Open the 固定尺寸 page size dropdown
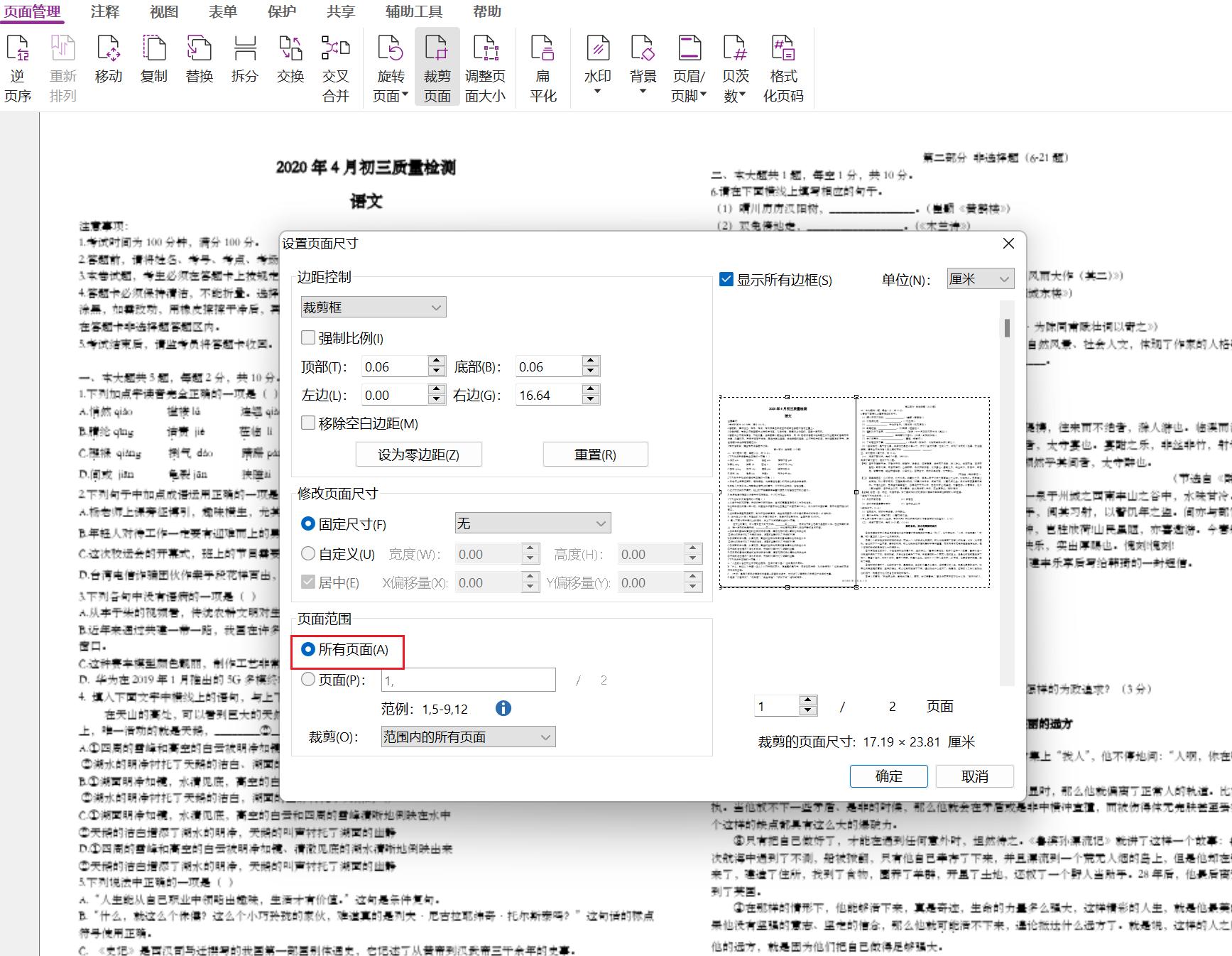 (x=533, y=523)
